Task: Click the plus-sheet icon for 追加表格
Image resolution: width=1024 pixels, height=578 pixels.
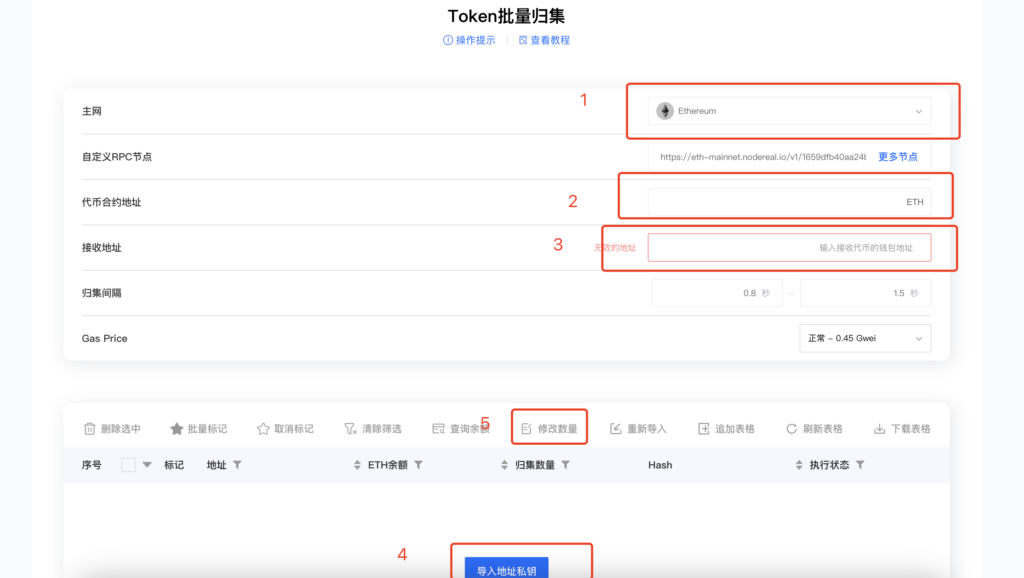Action: click(x=703, y=428)
